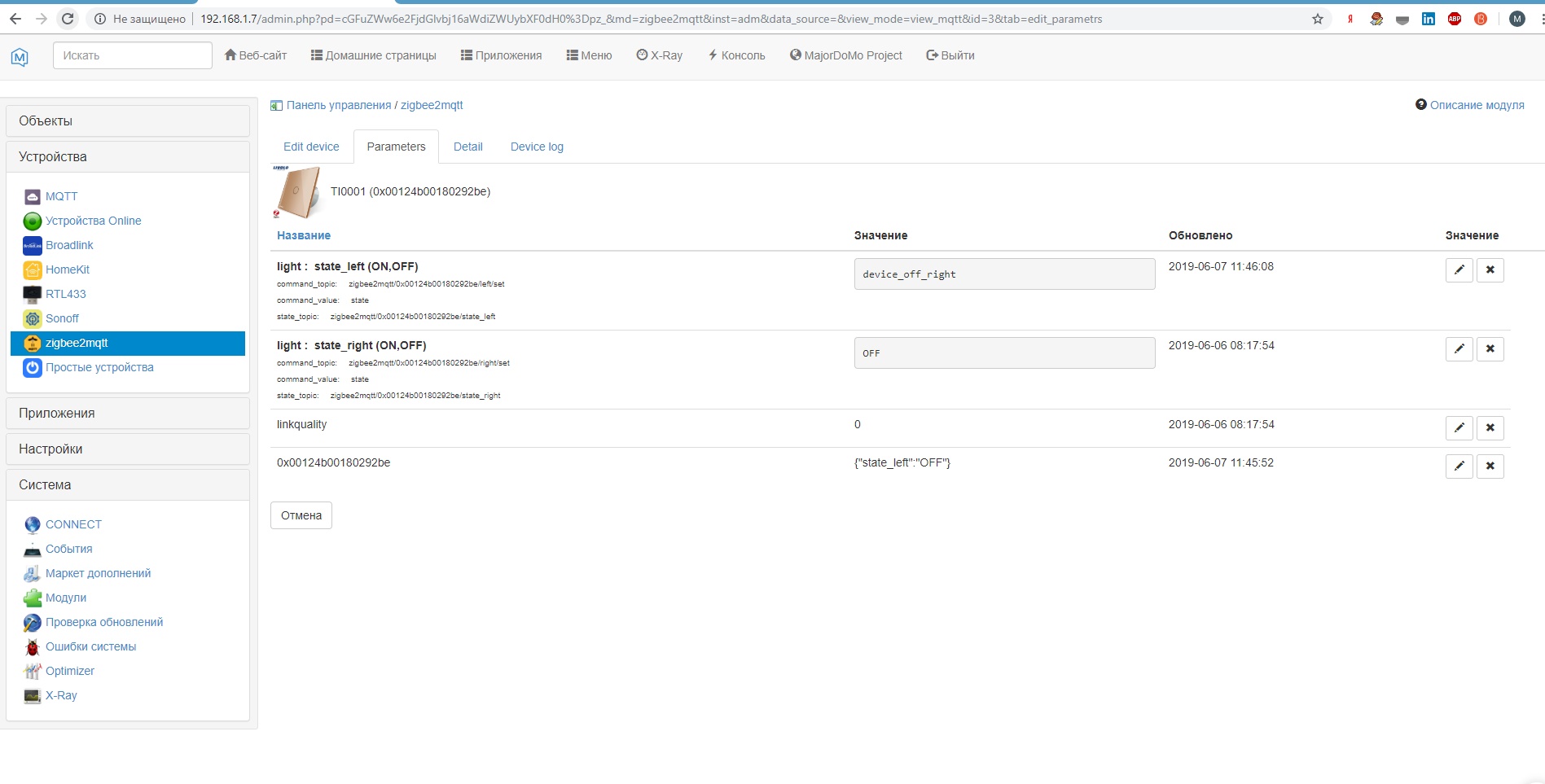The height and width of the screenshot is (784, 1545).
Task: Expand the Настройки sidebar section
Action: [x=128, y=449]
